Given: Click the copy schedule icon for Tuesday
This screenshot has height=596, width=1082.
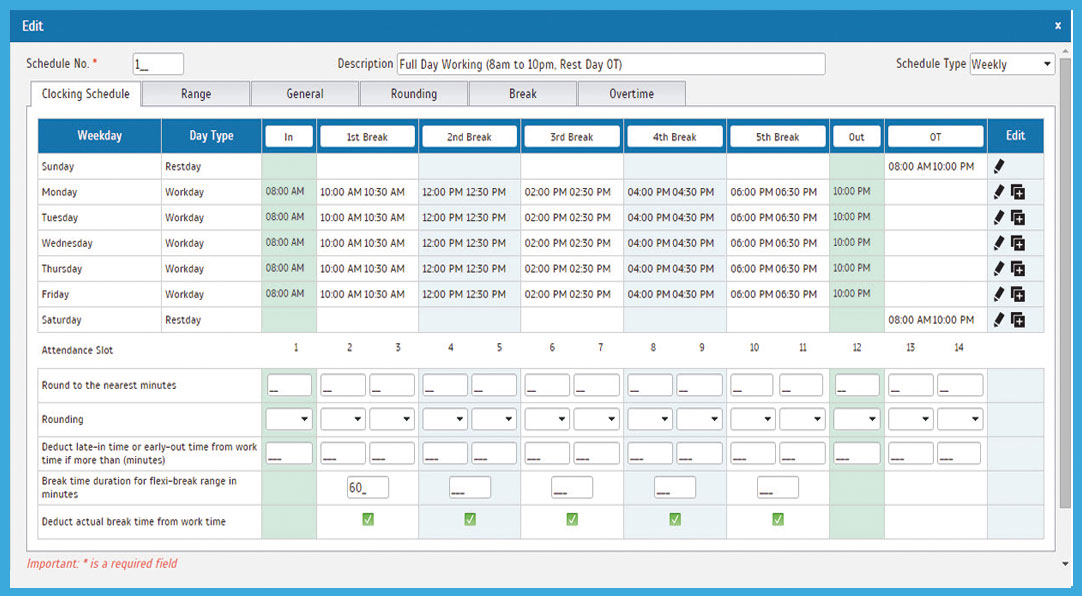Looking at the screenshot, I should (1018, 217).
